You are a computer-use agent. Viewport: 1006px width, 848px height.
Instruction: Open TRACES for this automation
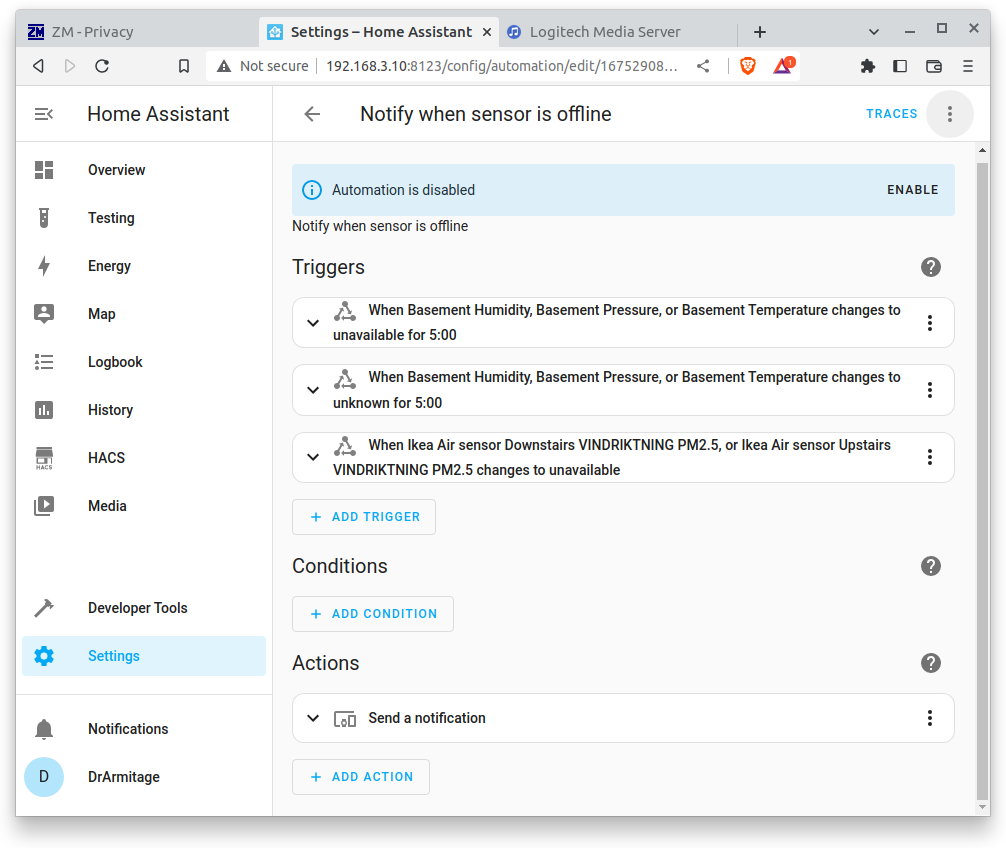[891, 114]
